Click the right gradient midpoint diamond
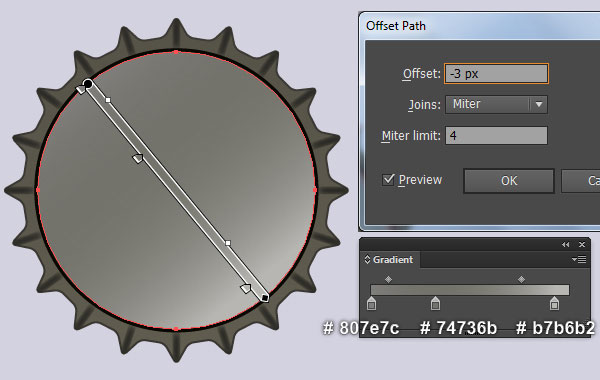The height and width of the screenshot is (380, 600). tap(521, 279)
